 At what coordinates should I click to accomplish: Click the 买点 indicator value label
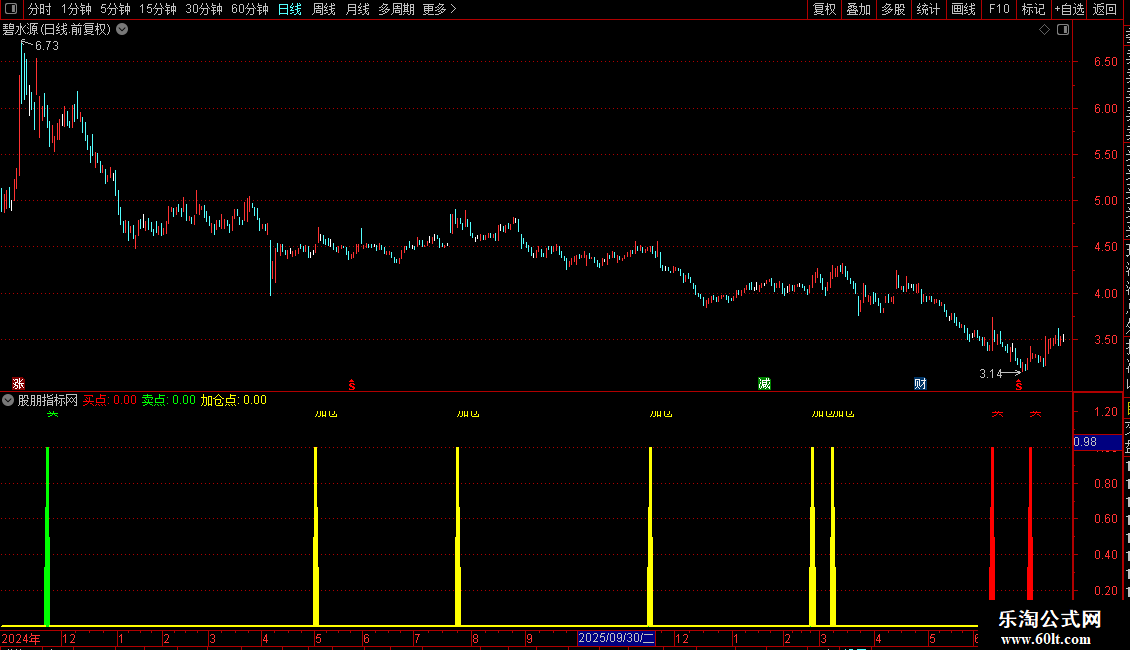(110, 400)
